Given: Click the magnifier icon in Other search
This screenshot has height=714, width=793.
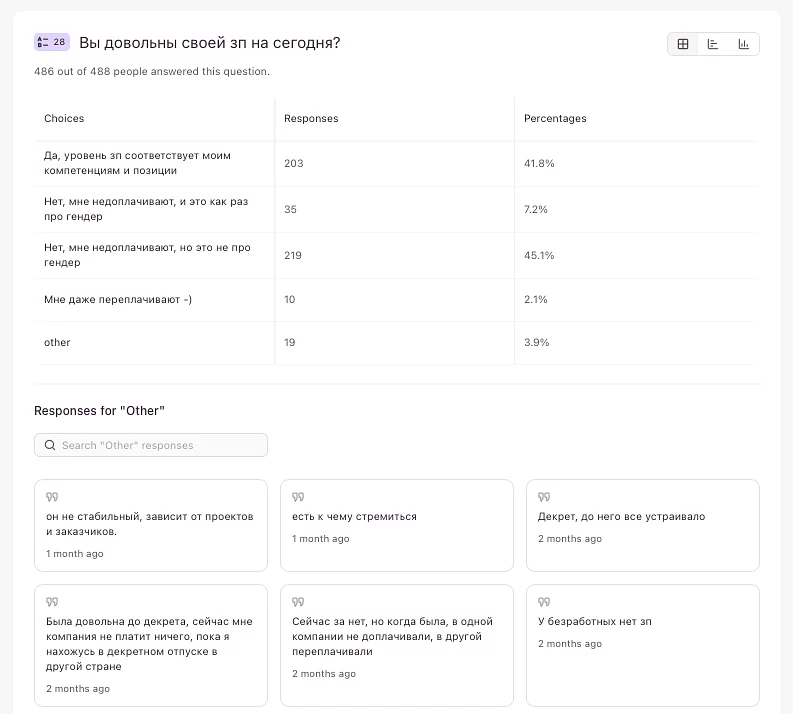Looking at the screenshot, I should [x=49, y=445].
